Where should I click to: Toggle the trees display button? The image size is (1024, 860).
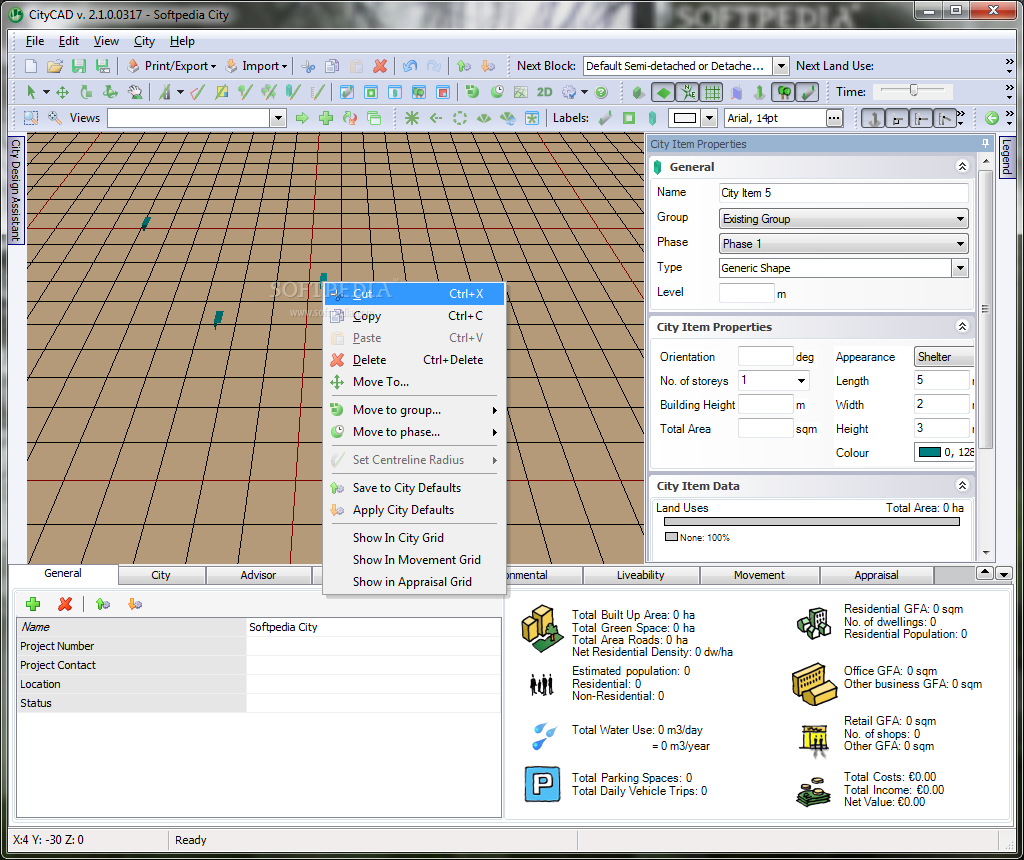click(x=784, y=92)
